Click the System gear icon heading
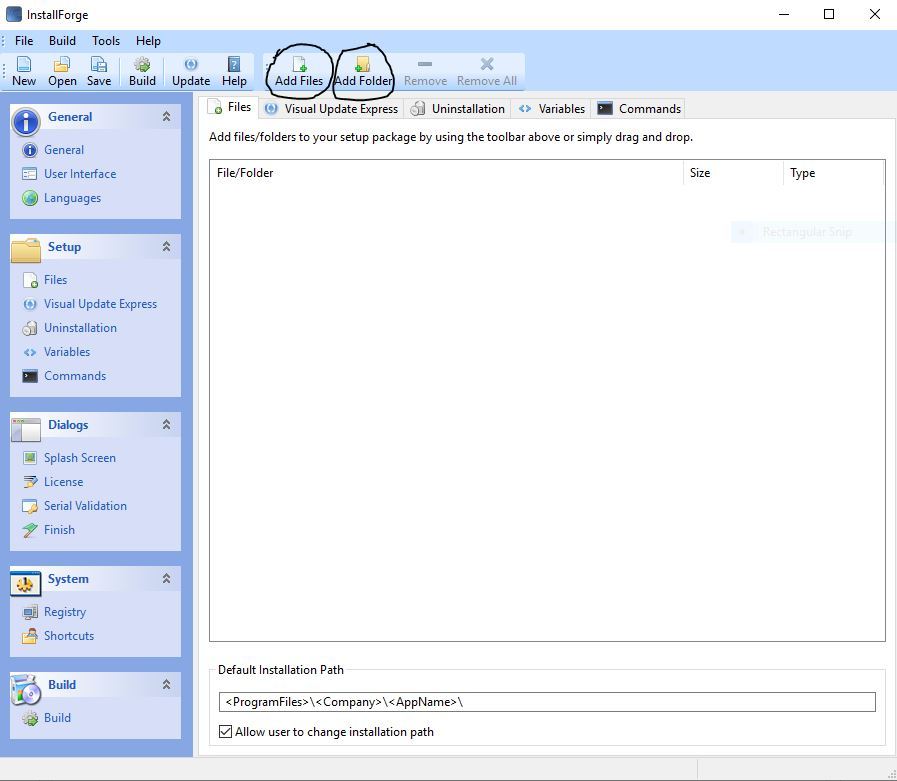 (x=26, y=584)
